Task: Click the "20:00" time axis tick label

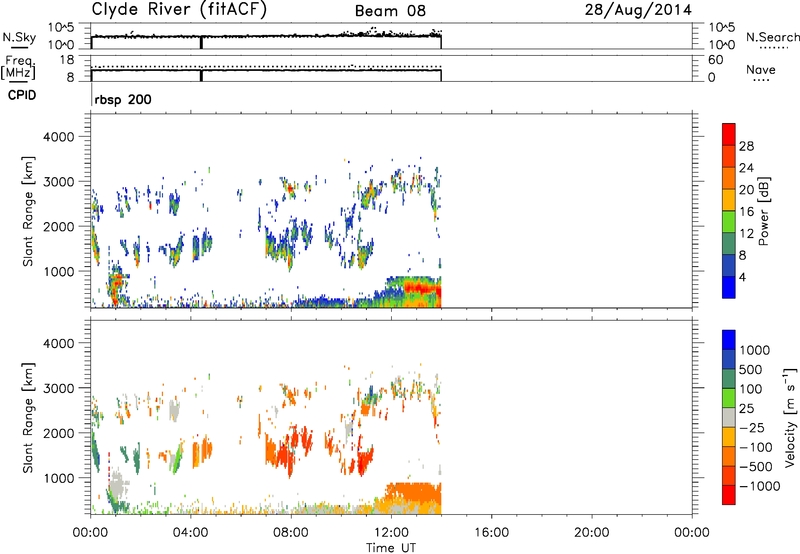Action: click(591, 533)
